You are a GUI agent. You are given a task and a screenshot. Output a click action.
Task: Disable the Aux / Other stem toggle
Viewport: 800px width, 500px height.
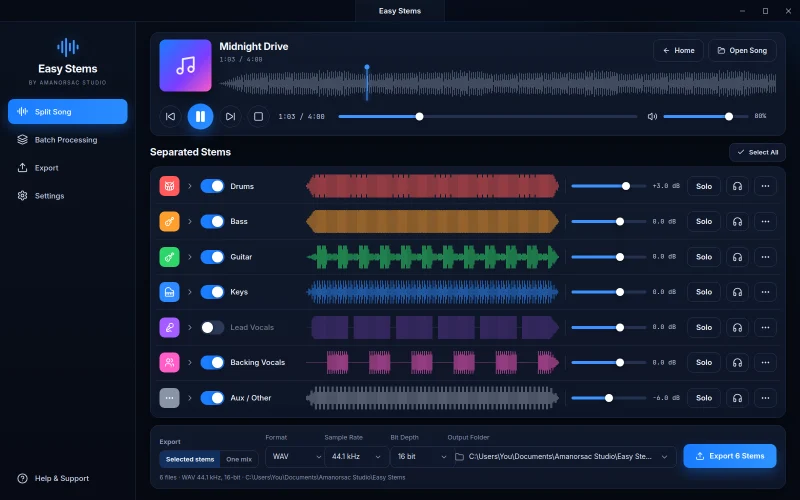coord(212,397)
